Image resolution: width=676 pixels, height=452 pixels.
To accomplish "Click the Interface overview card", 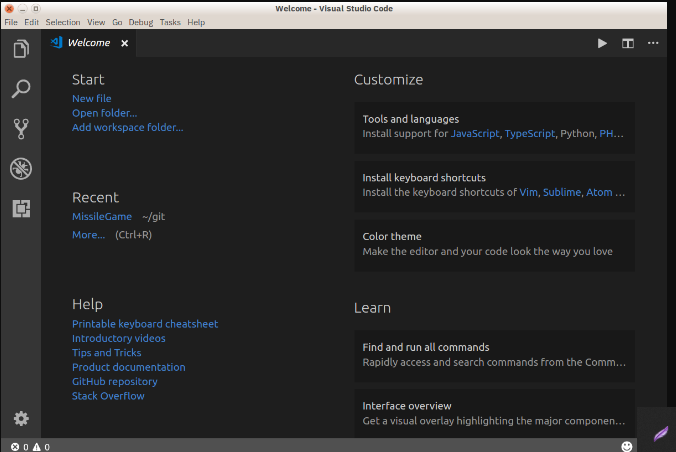I will 494,414.
